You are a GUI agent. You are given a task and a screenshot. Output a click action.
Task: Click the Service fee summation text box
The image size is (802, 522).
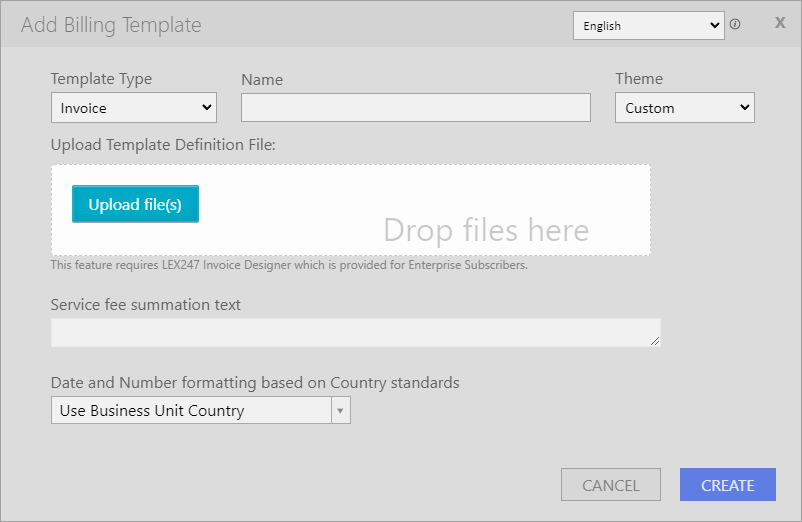[x=355, y=332]
